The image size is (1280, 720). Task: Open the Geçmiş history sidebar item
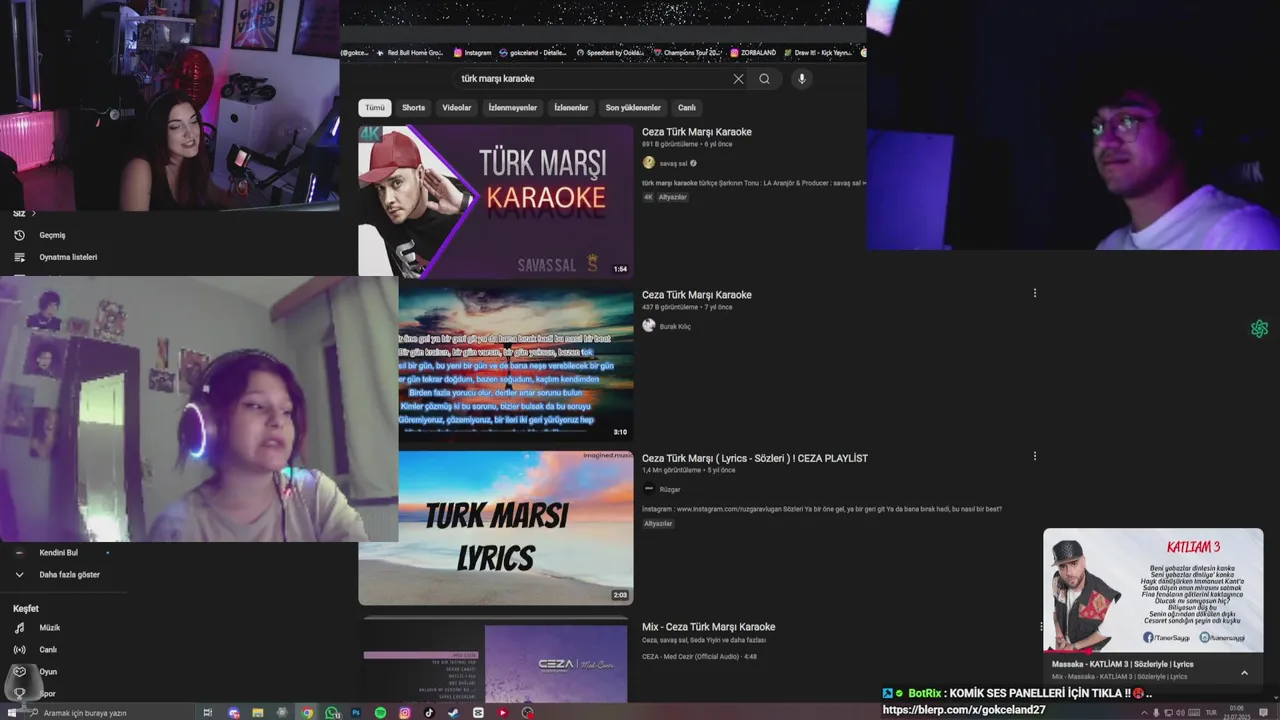pyautogui.click(x=52, y=235)
